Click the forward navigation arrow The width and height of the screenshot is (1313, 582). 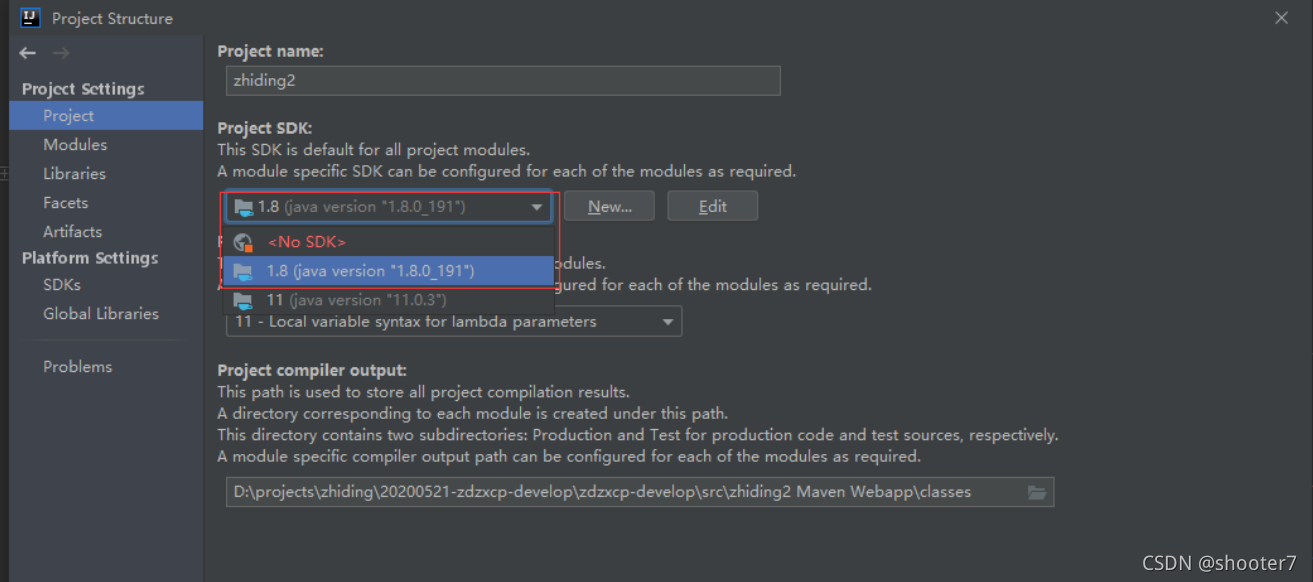coord(61,53)
